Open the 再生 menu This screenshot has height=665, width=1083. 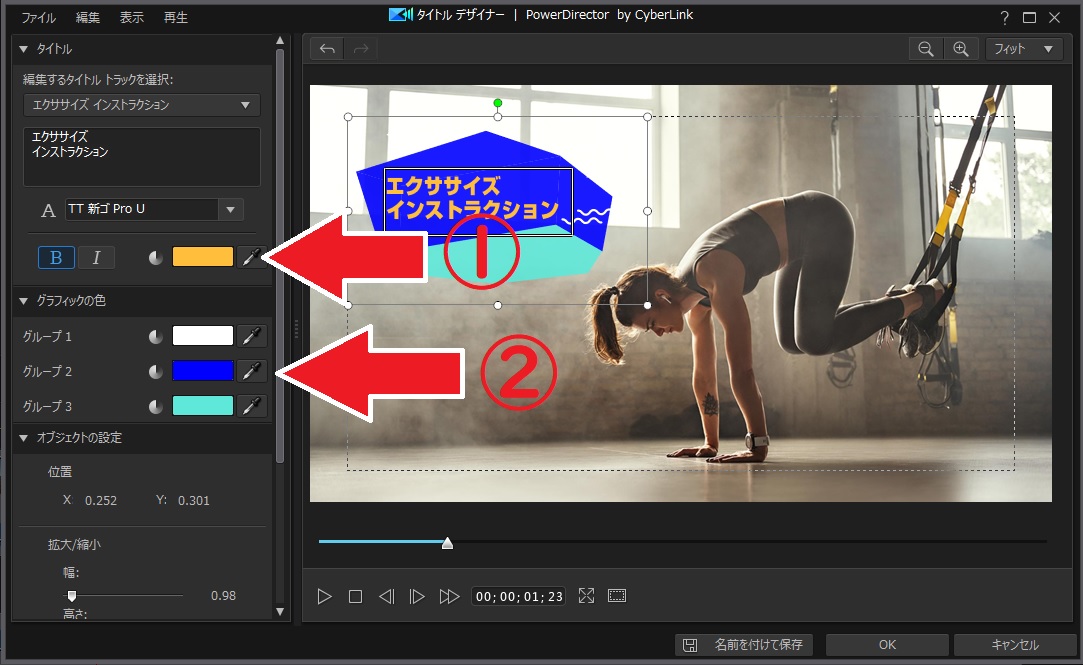pyautogui.click(x=175, y=17)
